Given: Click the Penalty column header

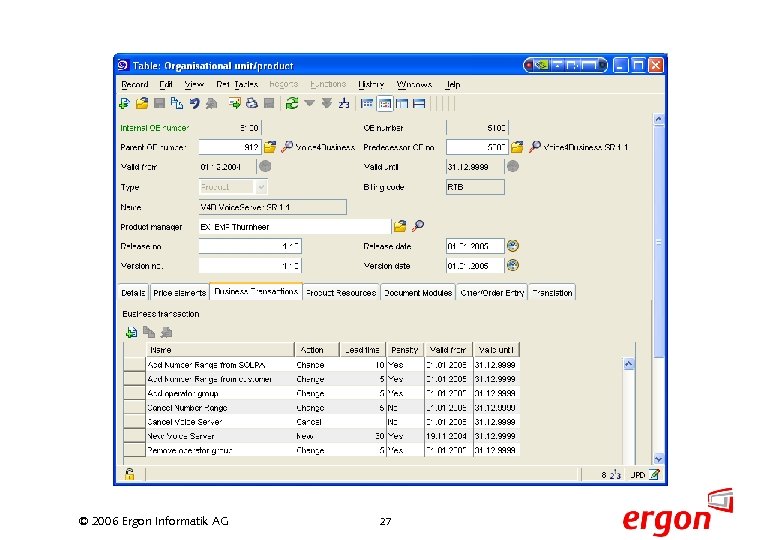Looking at the screenshot, I should pyautogui.click(x=404, y=350).
